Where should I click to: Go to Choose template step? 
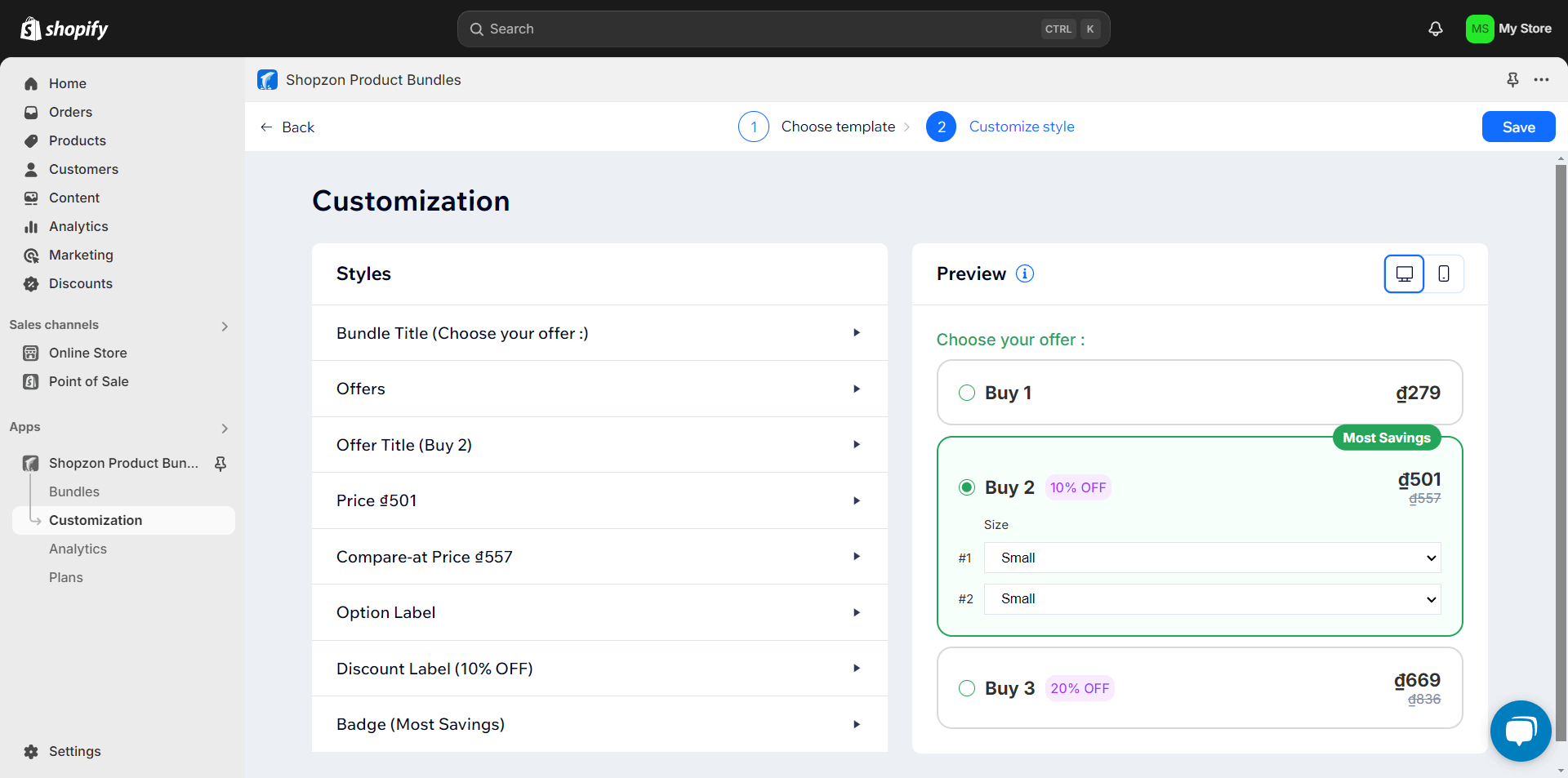pyautogui.click(x=817, y=127)
